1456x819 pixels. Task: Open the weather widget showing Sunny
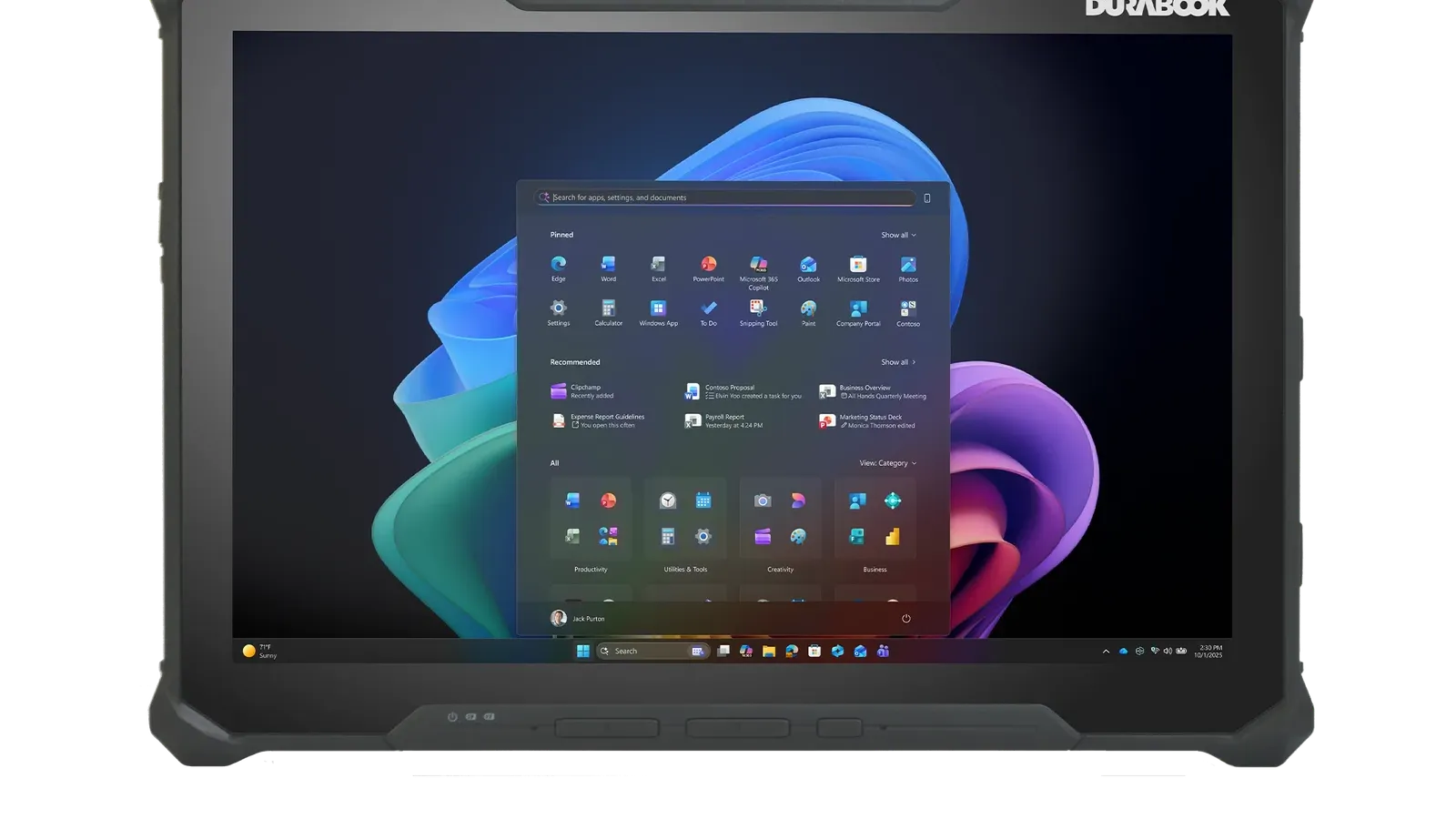tap(259, 652)
